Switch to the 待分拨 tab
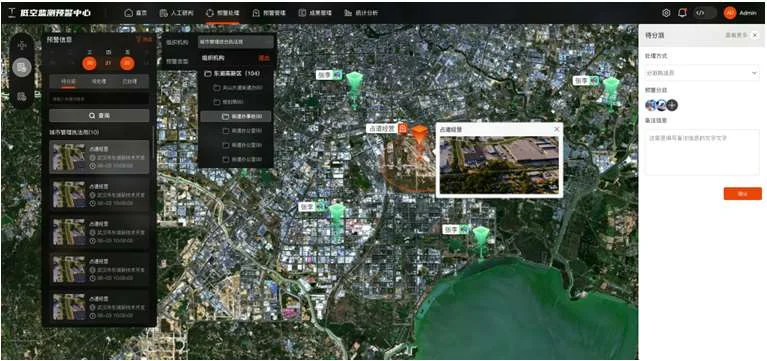 [68, 82]
